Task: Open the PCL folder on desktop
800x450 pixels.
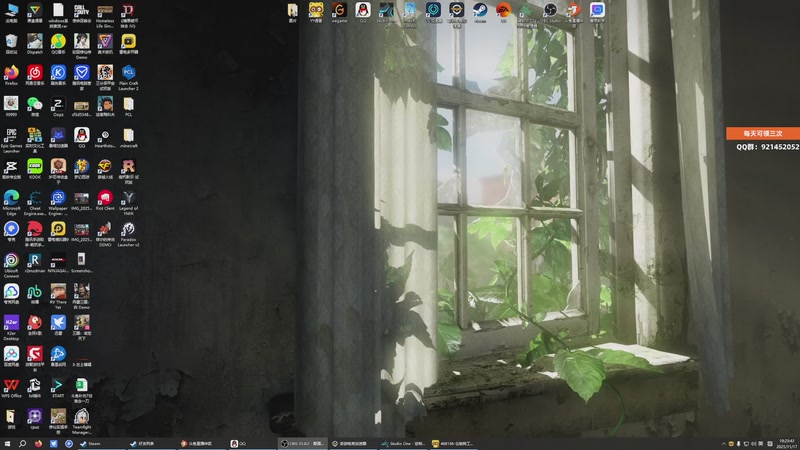Action: 129,106
